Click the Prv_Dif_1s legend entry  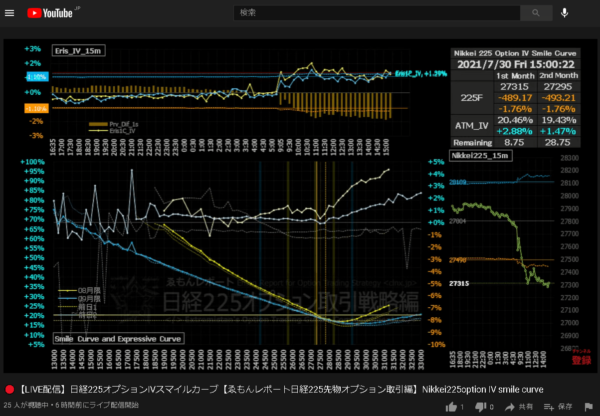[114, 124]
